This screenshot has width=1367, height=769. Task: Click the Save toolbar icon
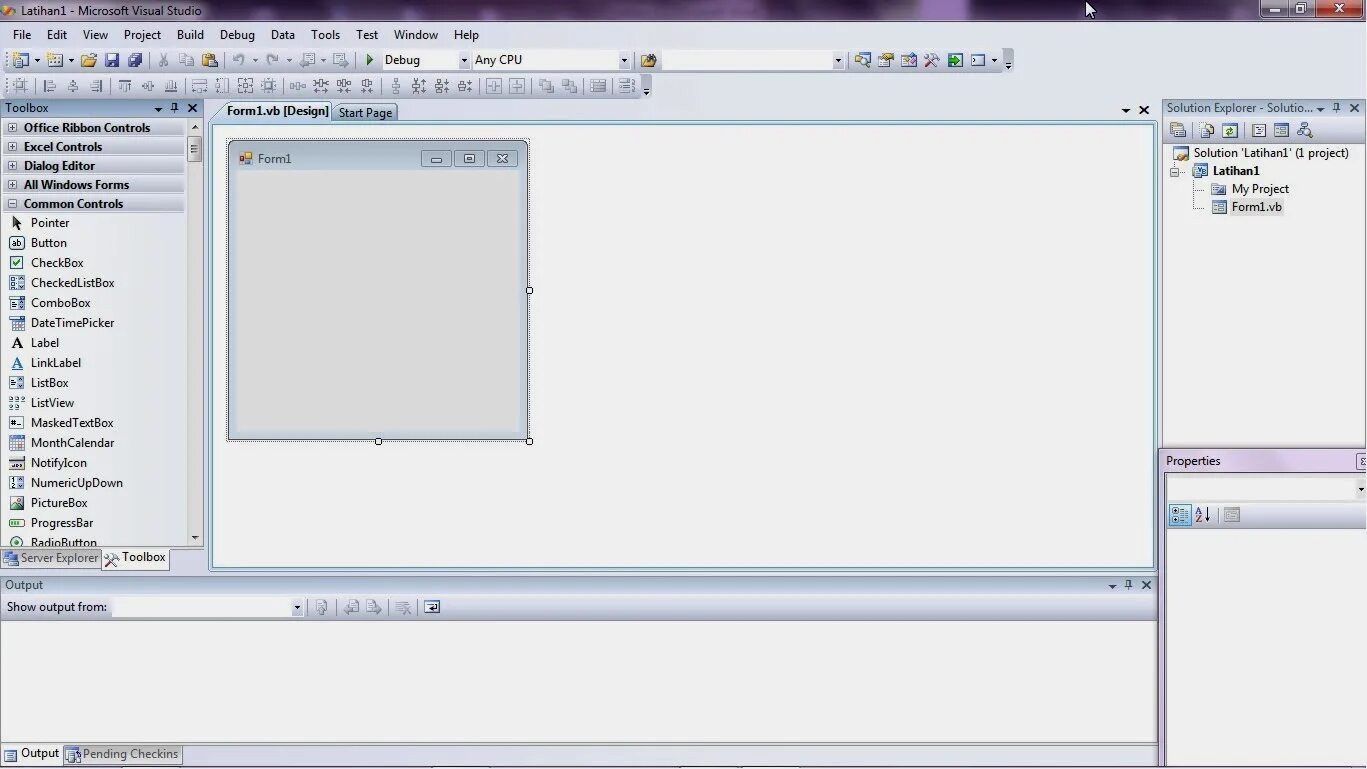(x=112, y=60)
